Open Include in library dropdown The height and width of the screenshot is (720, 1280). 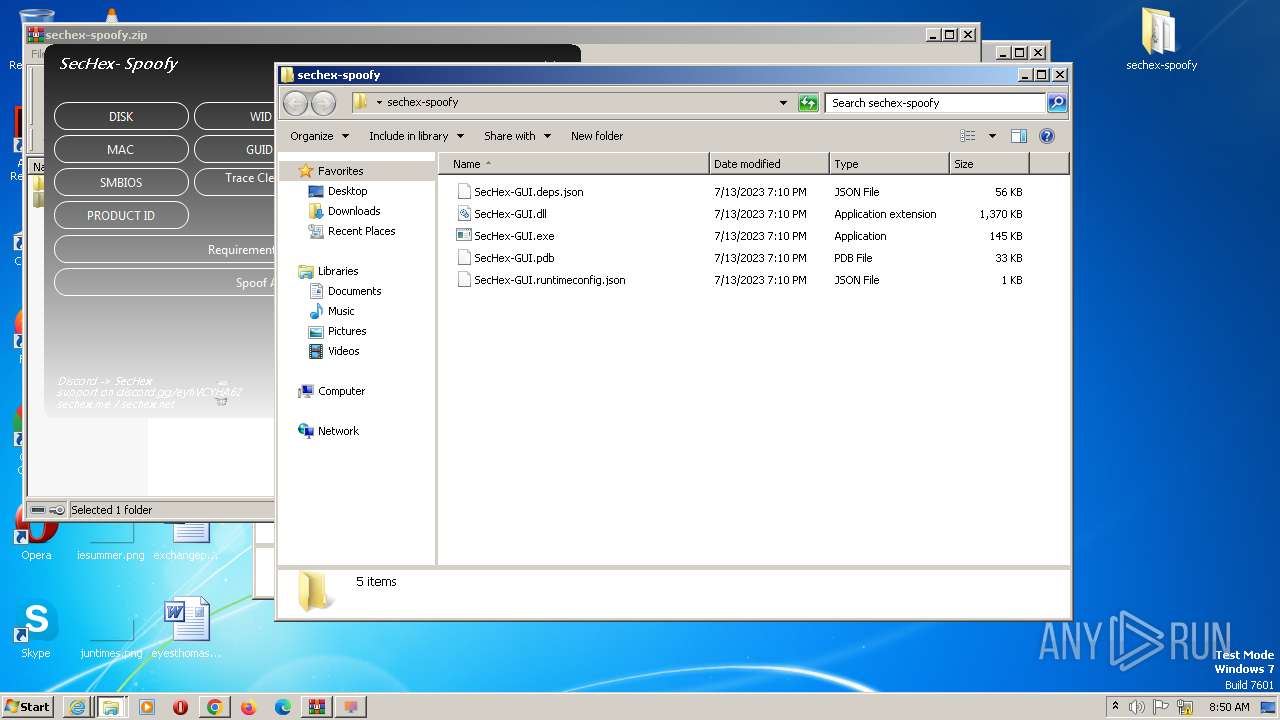tap(416, 136)
